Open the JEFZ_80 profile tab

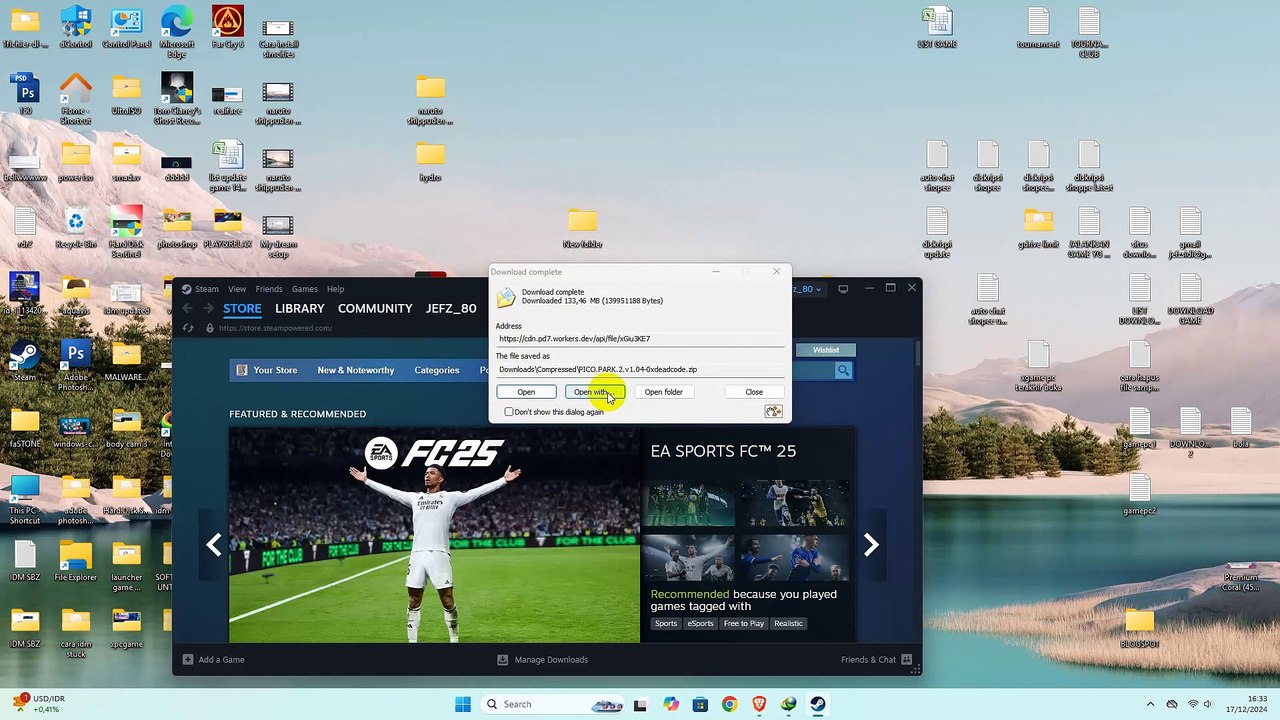(451, 309)
